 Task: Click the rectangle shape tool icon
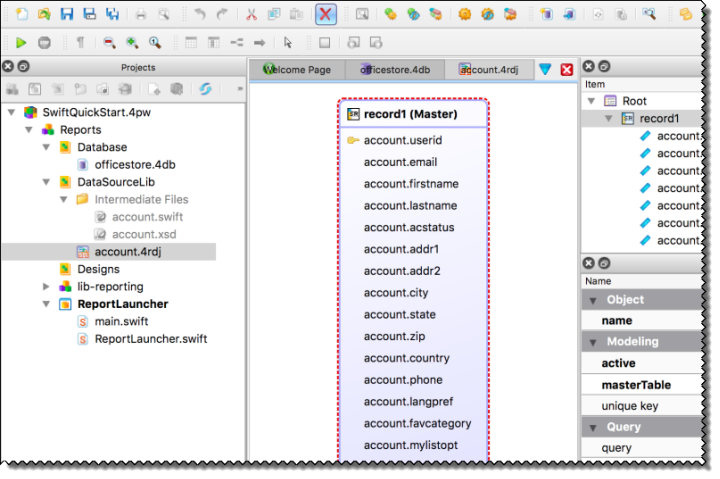coord(324,43)
